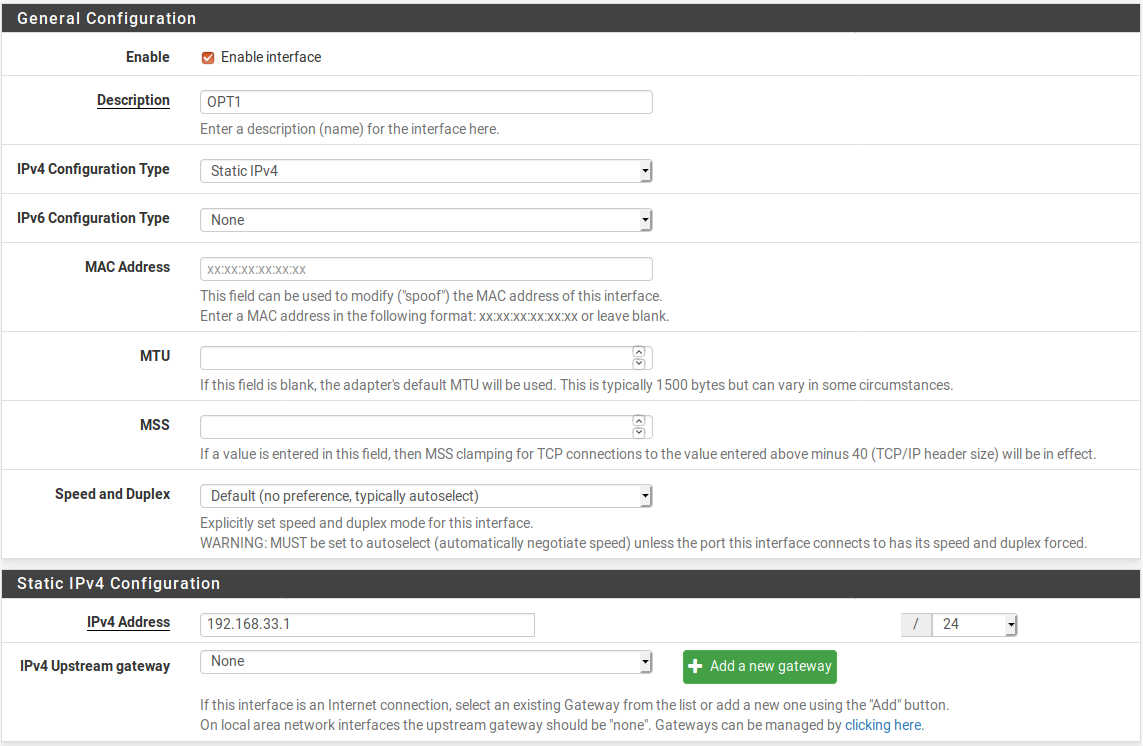Toggle the Enable interface checkbox
The width and height of the screenshot is (1143, 746).
pos(208,58)
